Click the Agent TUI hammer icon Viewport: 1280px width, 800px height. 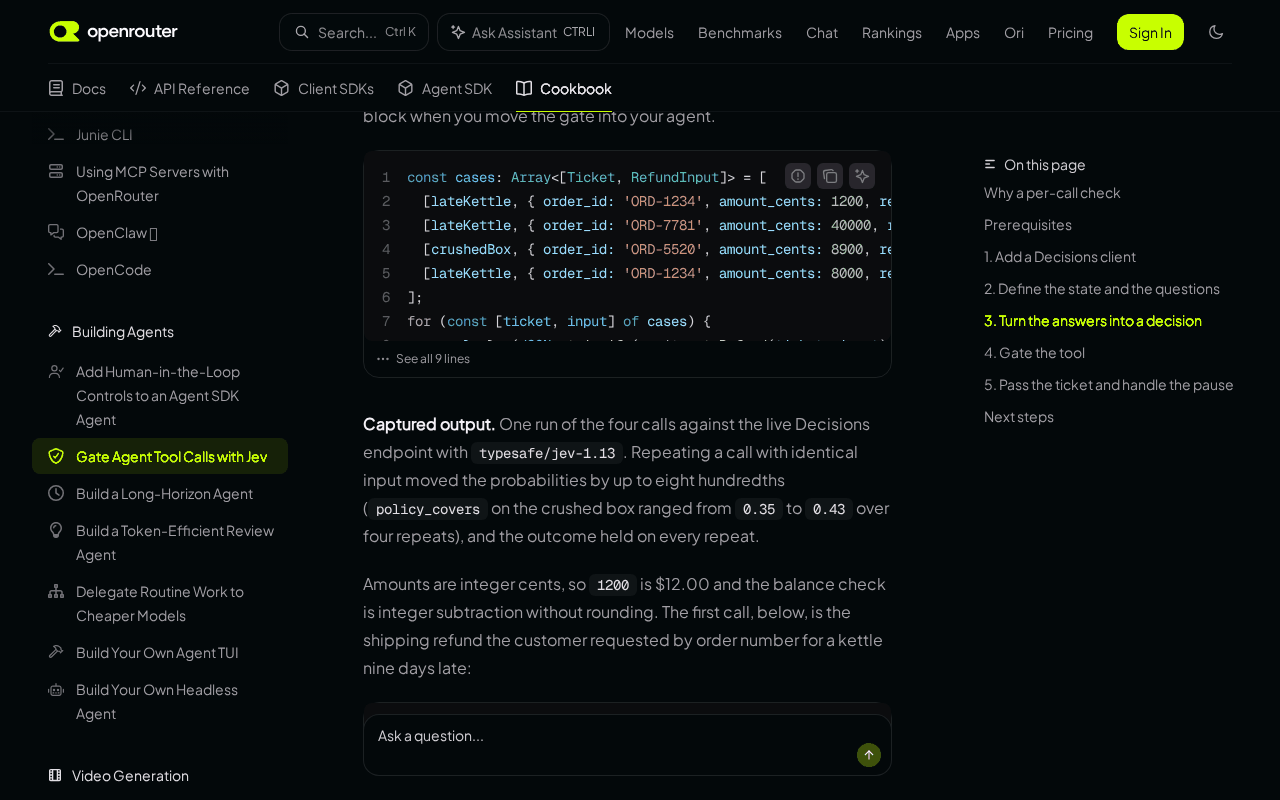coord(56,652)
